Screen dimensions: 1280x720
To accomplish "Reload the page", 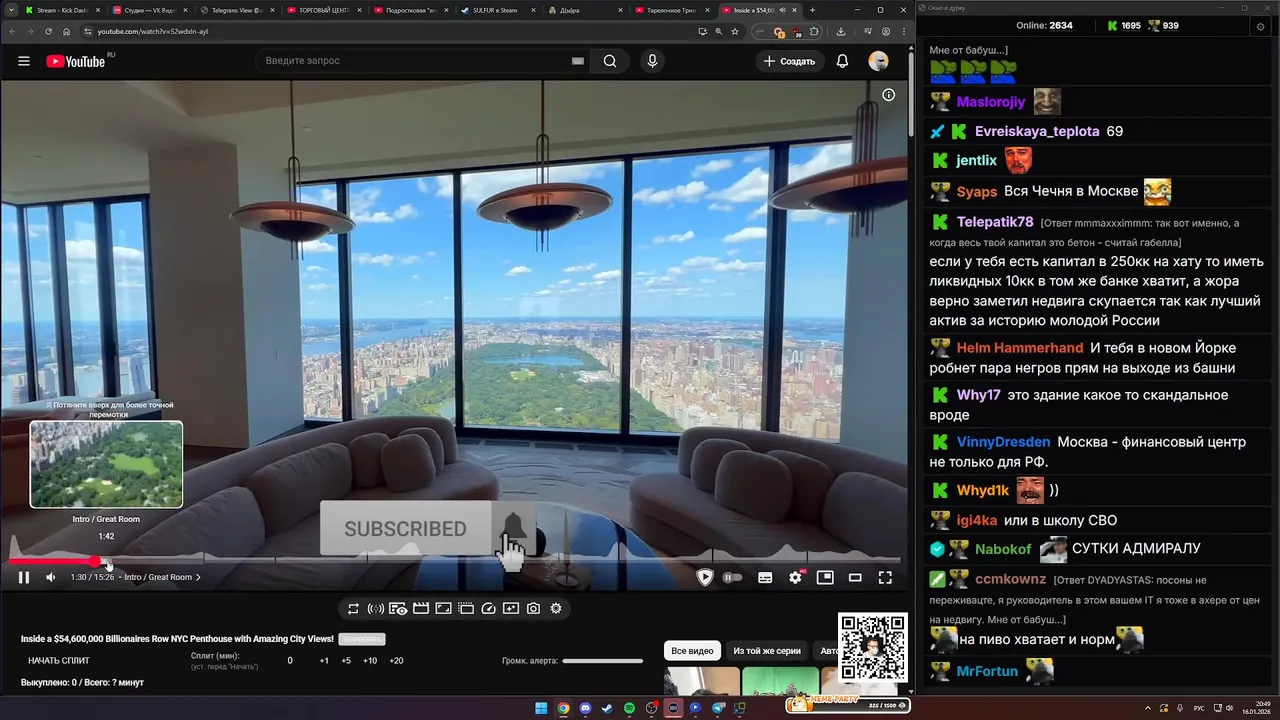I will coord(48,32).
